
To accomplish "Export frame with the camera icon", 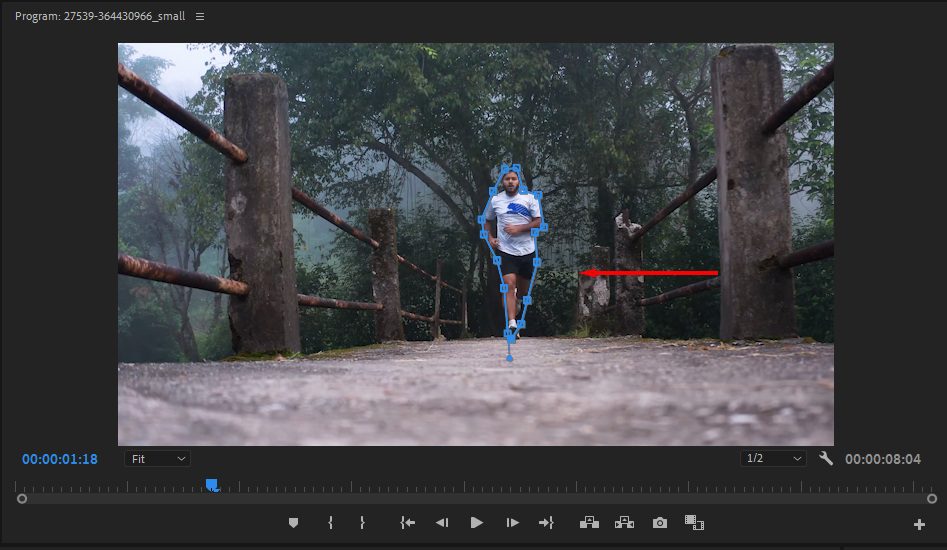I will coord(660,523).
